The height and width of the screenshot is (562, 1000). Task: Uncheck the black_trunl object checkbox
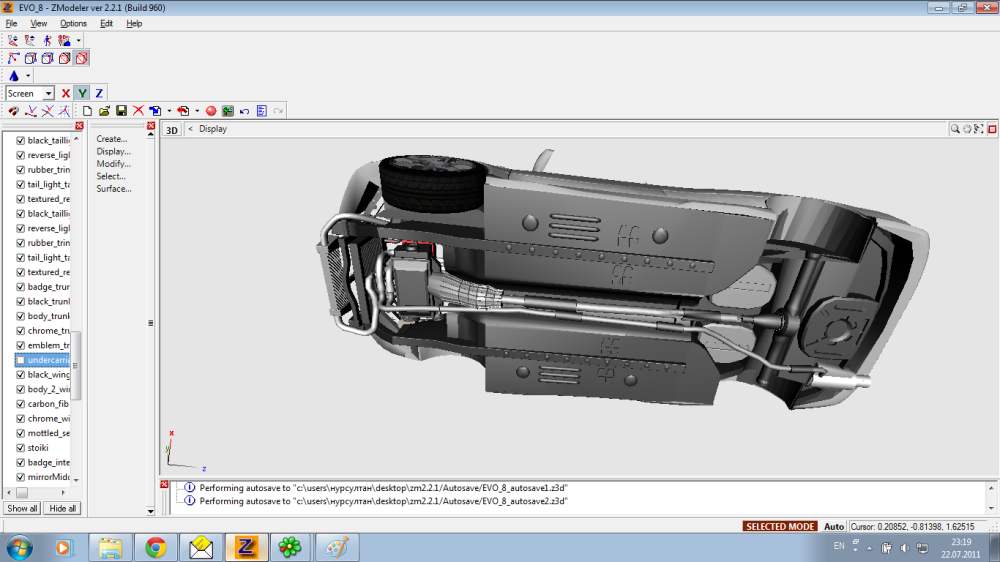click(x=20, y=302)
